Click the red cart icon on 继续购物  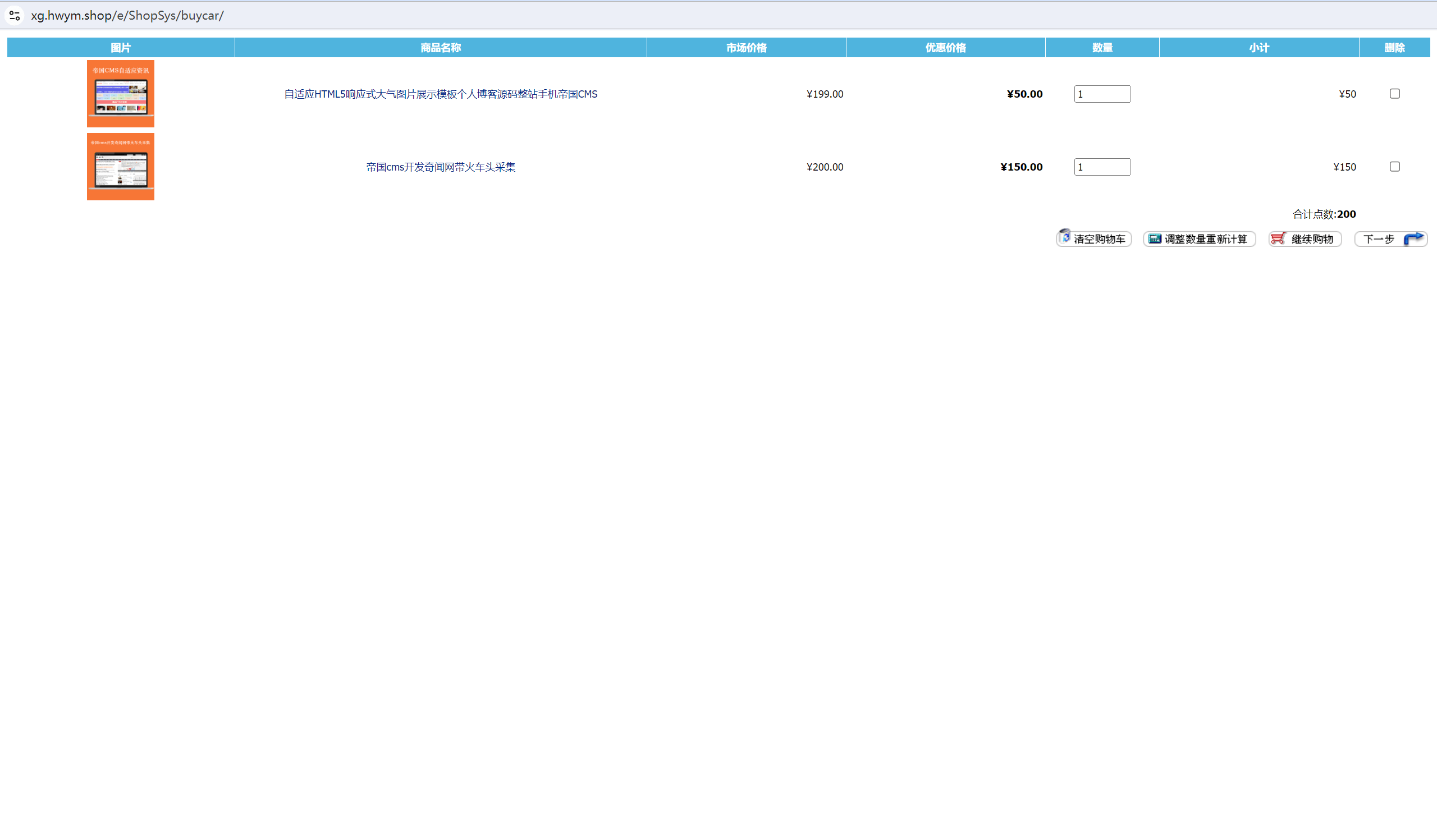pos(1279,238)
